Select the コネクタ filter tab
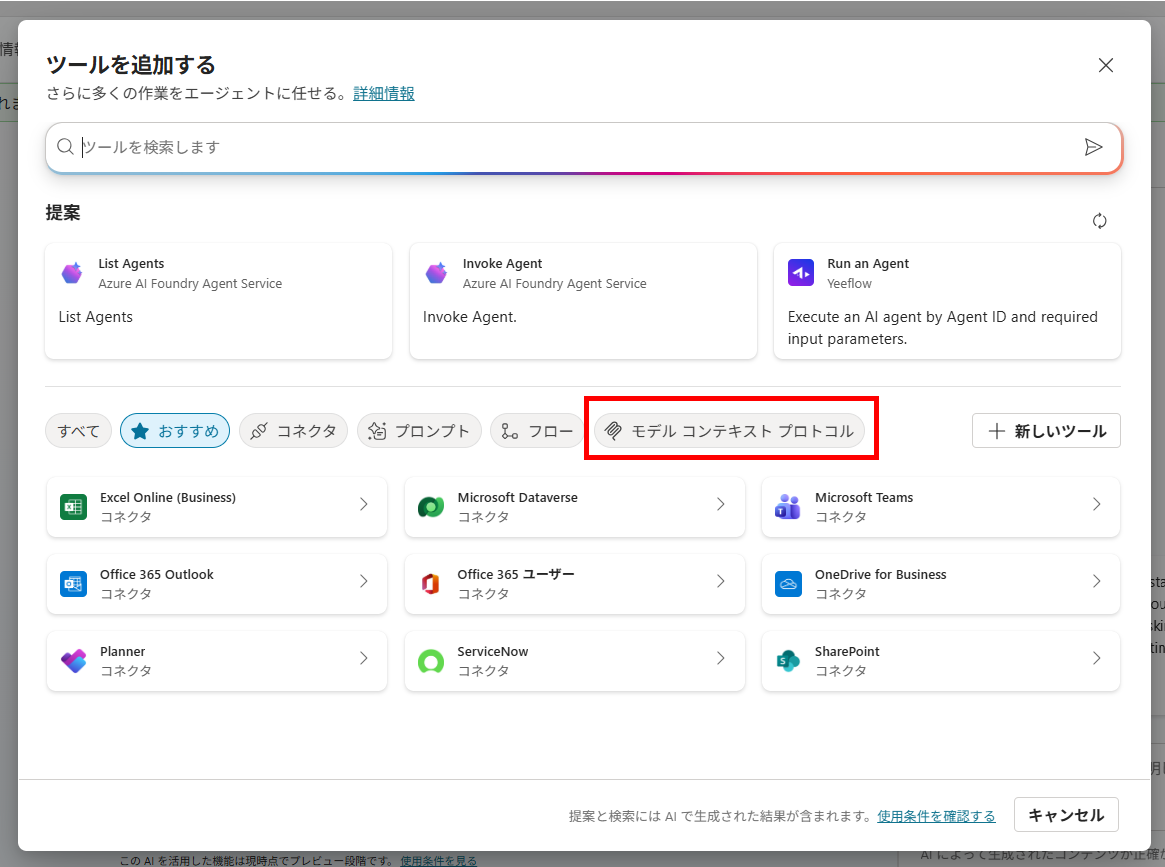This screenshot has height=867, width=1165. [293, 431]
